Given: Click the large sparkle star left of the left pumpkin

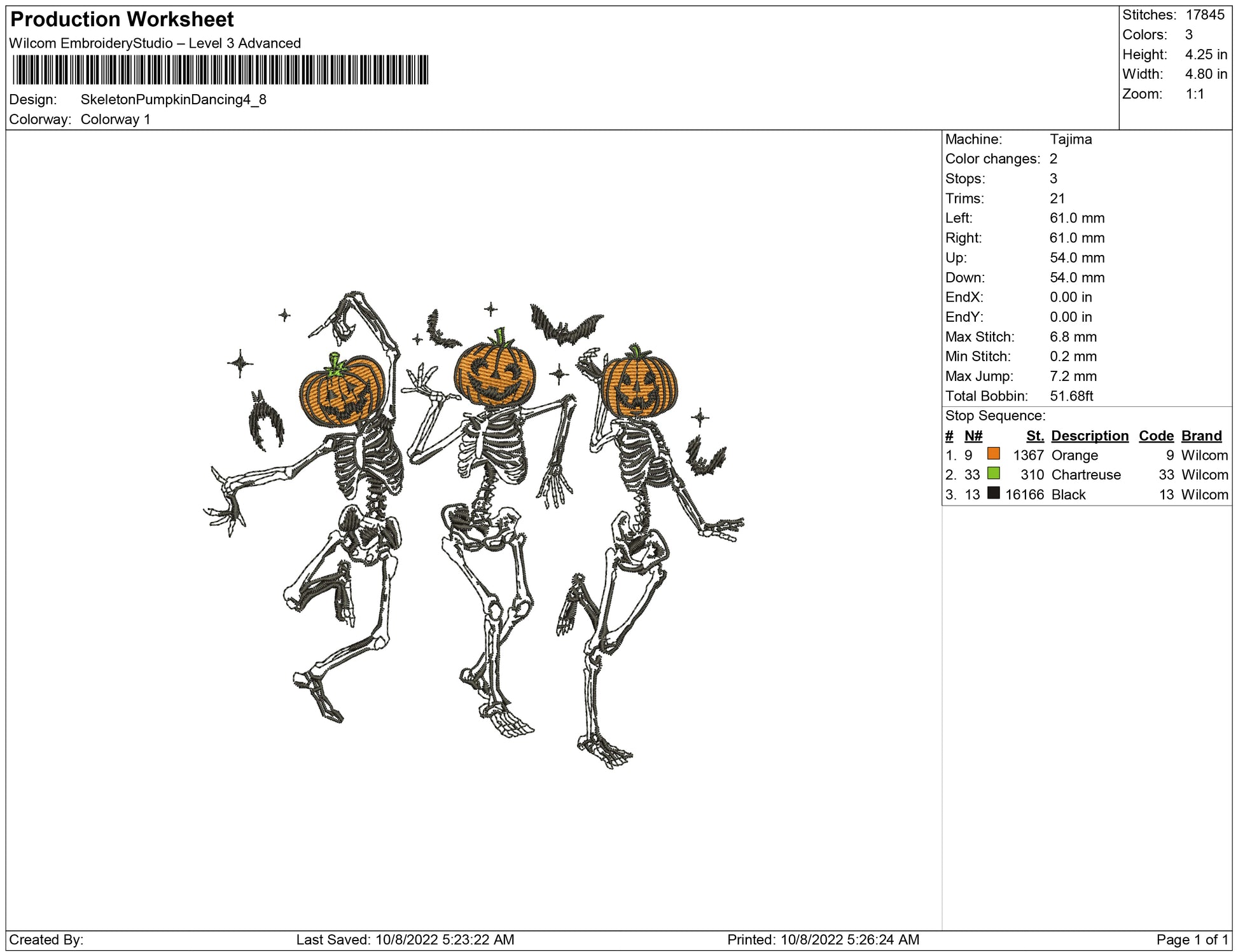Looking at the screenshot, I should pos(240,364).
